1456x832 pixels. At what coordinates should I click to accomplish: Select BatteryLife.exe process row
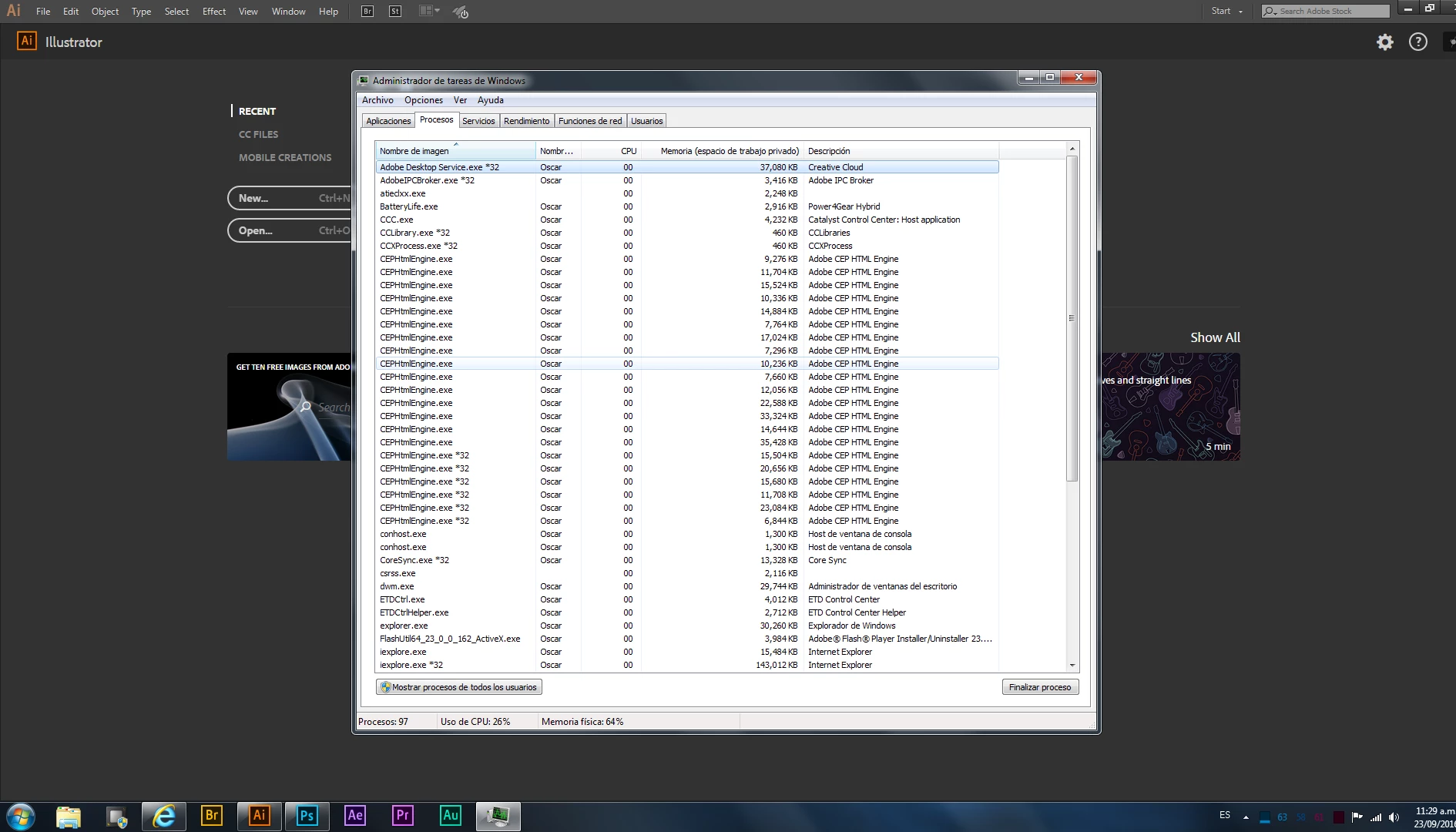click(687, 206)
